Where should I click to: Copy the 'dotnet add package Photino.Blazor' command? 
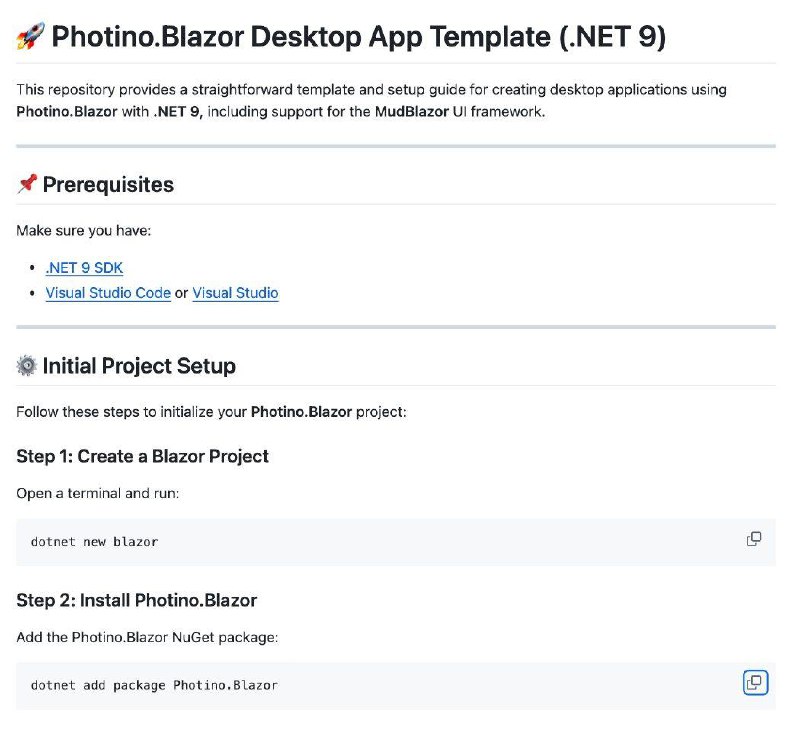[x=755, y=683]
